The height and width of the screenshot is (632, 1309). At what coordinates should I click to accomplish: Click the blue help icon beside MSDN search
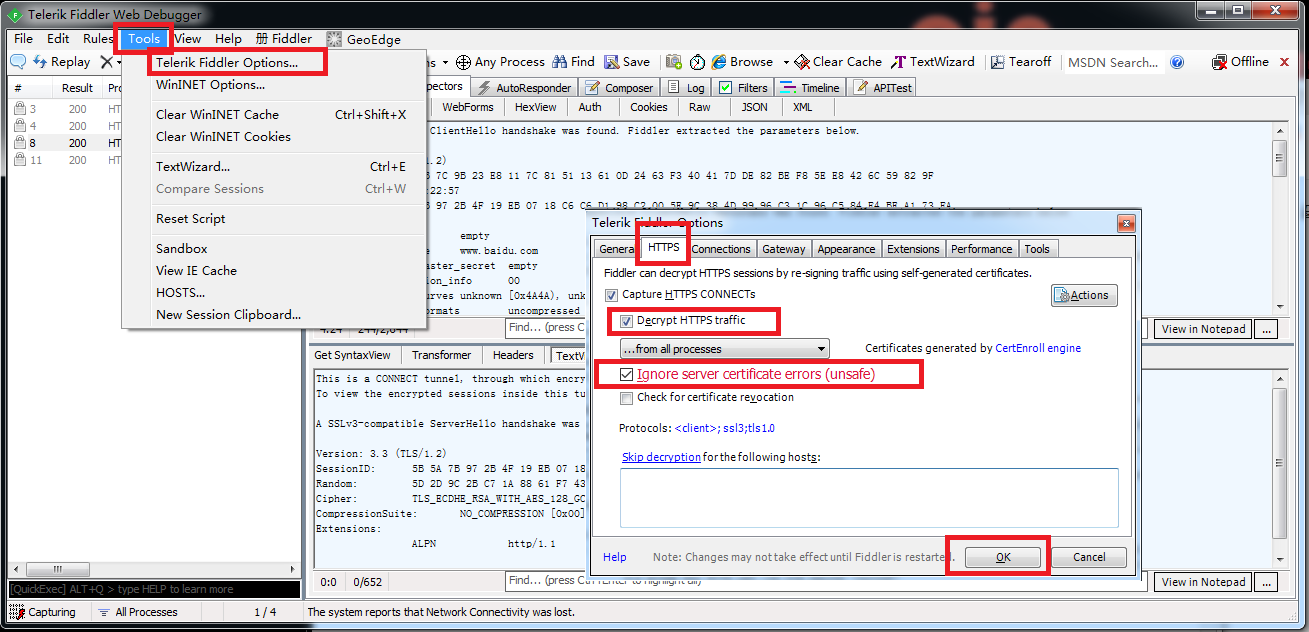[x=1177, y=62]
